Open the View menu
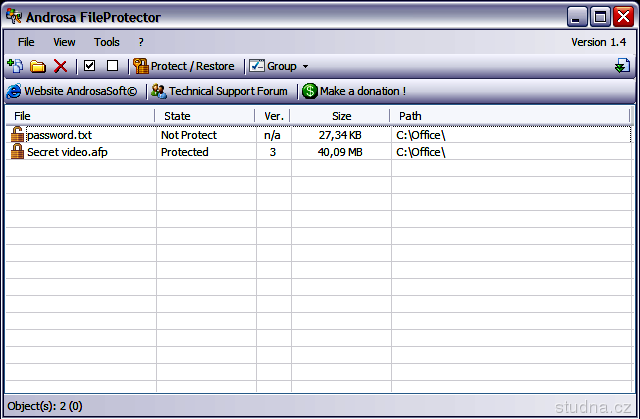This screenshot has width=640, height=419. click(64, 42)
